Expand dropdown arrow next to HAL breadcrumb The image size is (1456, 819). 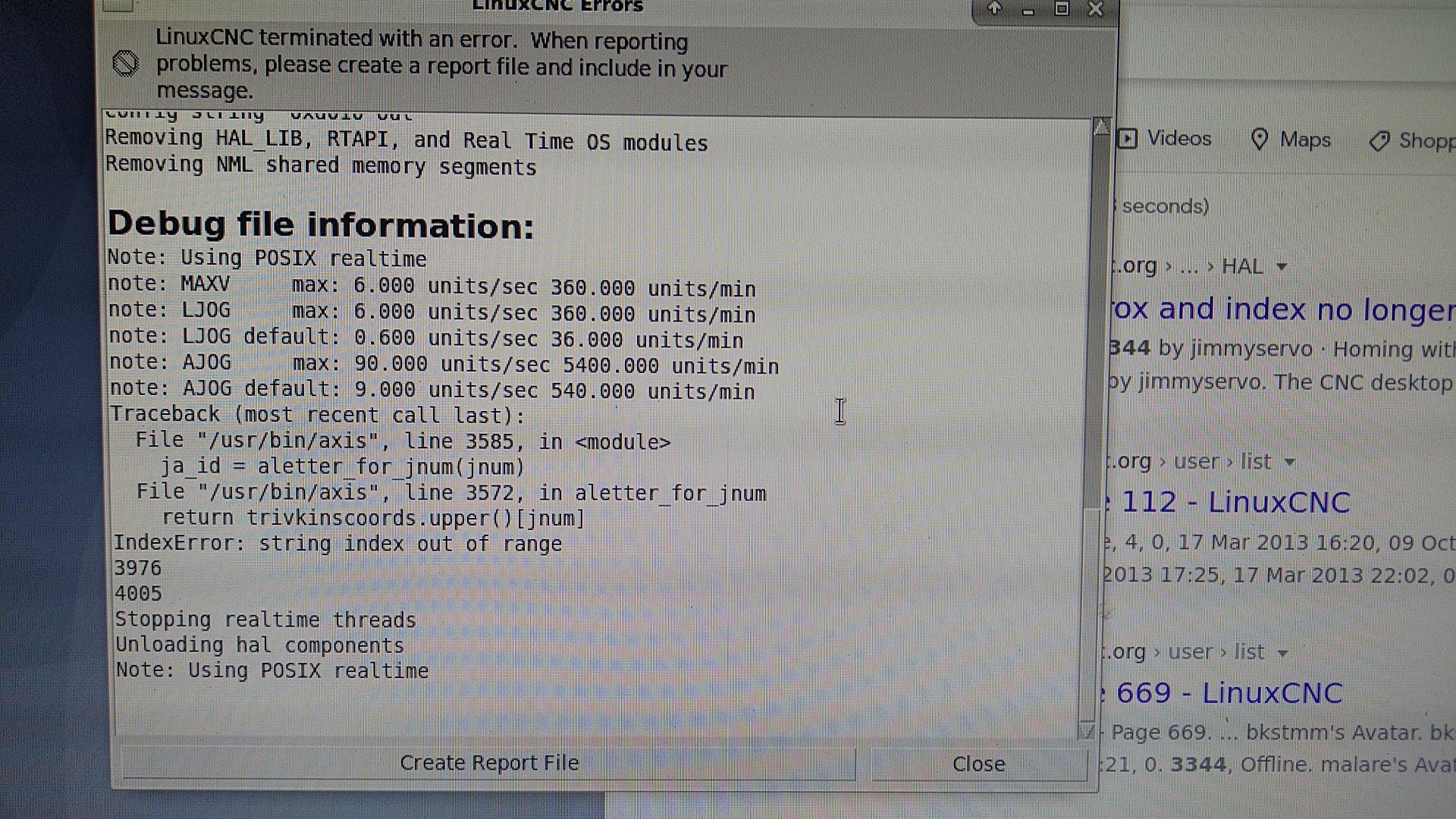pos(1282,267)
